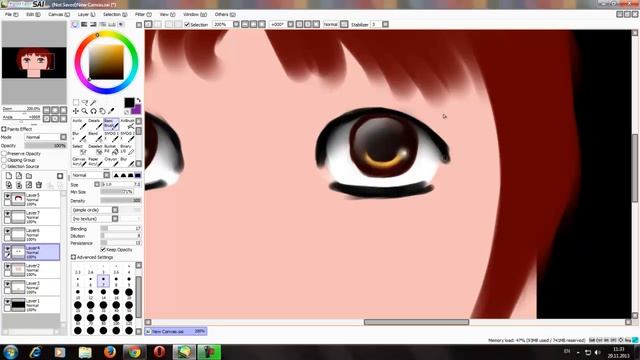Create a new linework layer
Viewport: 640px width, 360px height.
pyautogui.click(x=19, y=176)
